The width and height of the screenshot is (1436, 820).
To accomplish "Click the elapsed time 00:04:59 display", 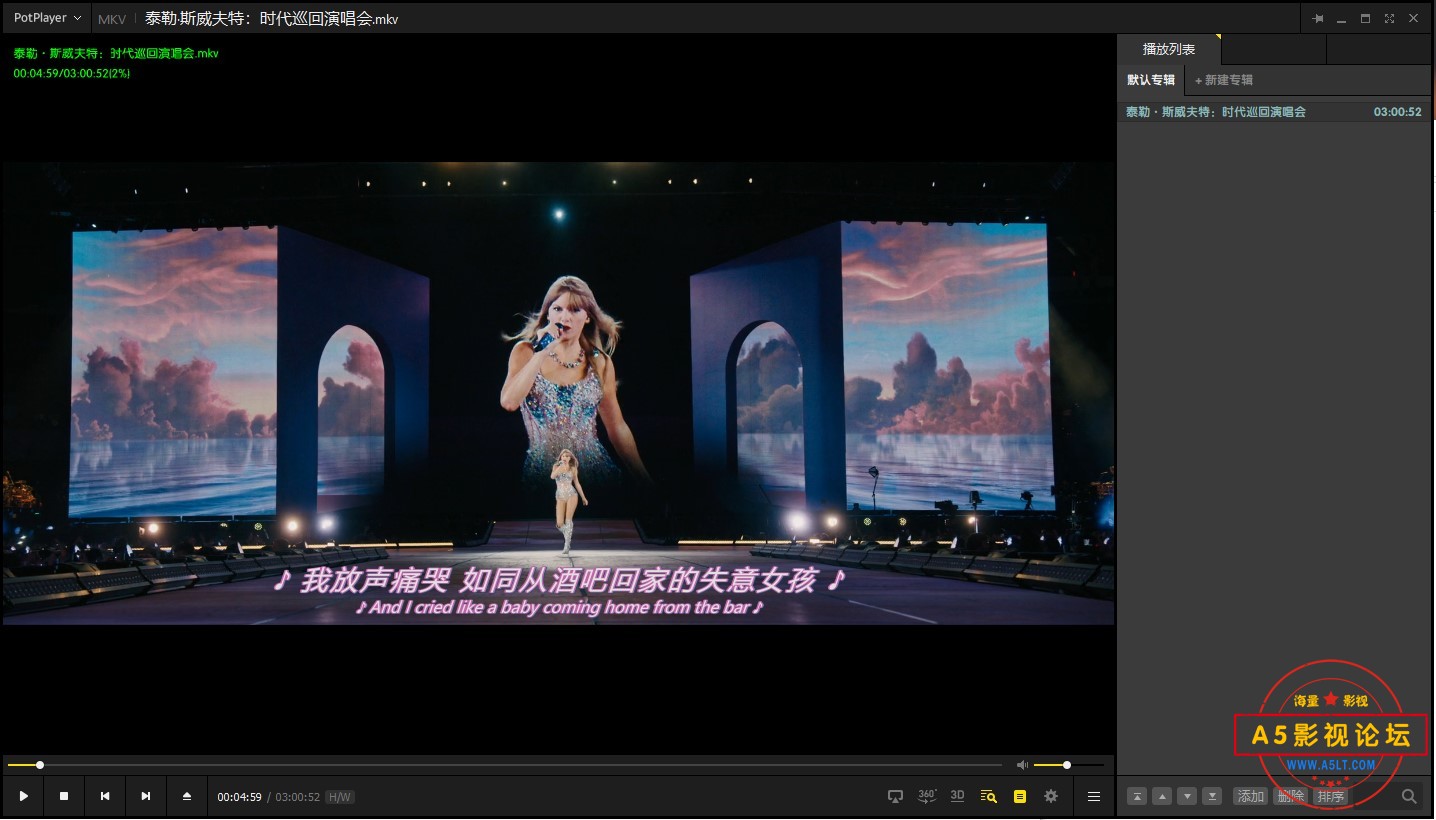I will (239, 797).
